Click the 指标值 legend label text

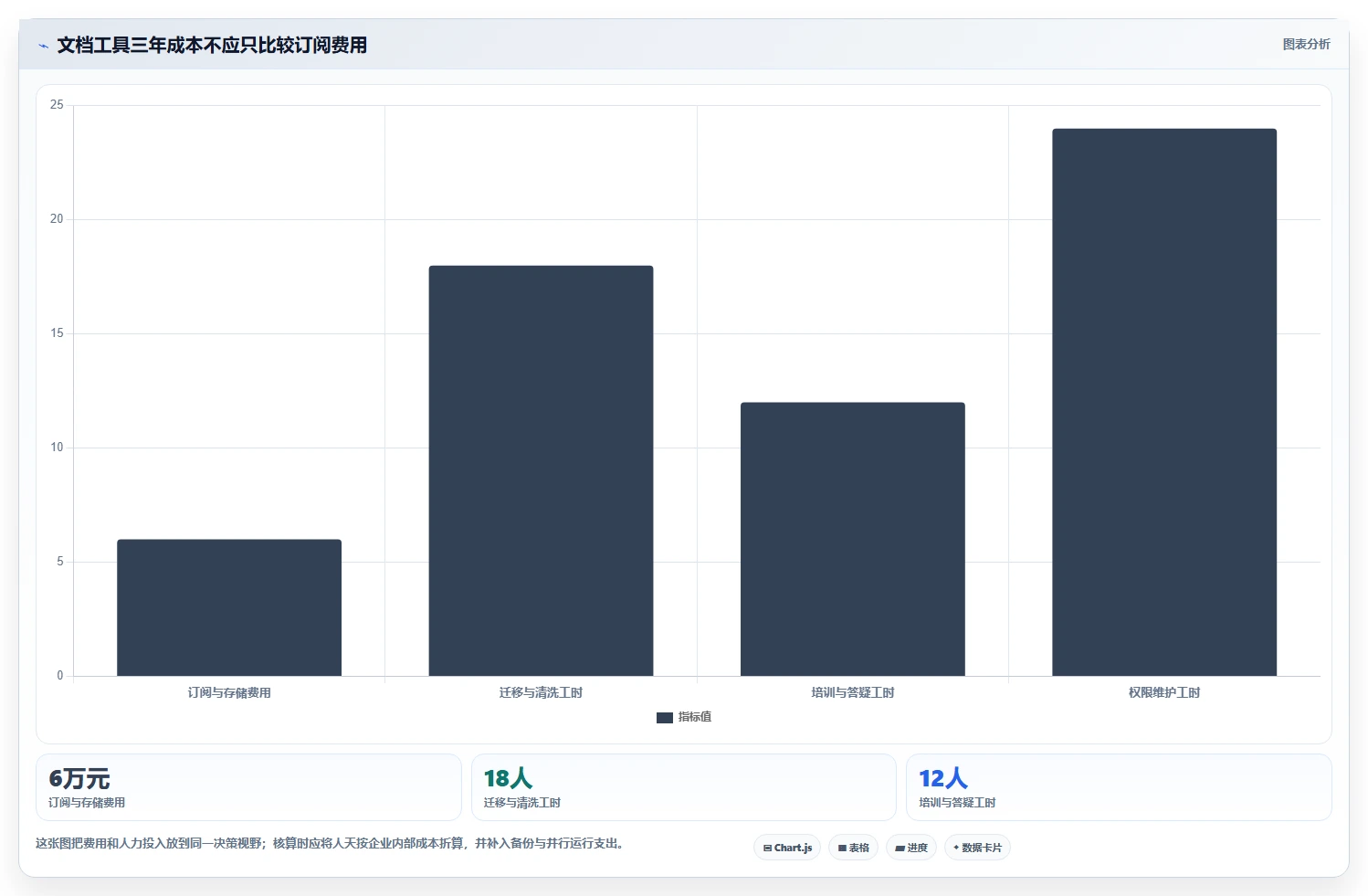pyautogui.click(x=695, y=717)
